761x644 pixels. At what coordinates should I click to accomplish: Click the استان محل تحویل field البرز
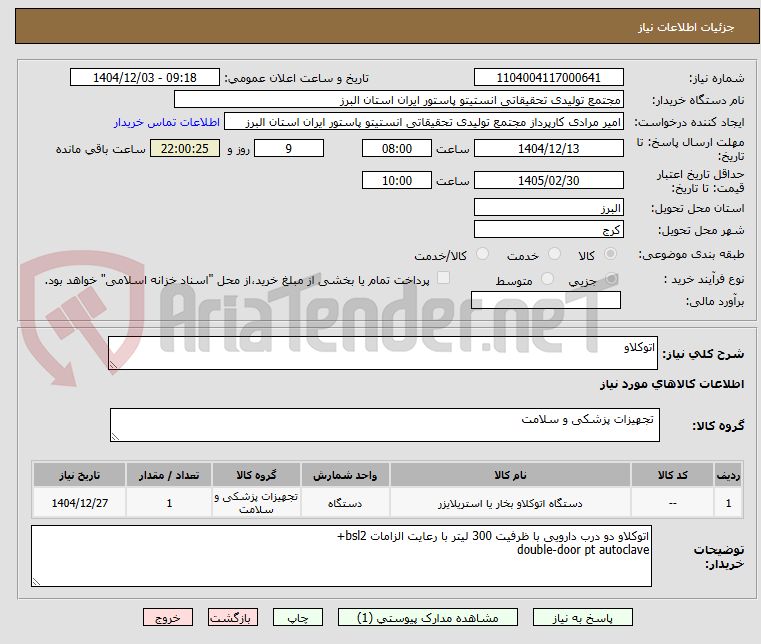coord(548,208)
